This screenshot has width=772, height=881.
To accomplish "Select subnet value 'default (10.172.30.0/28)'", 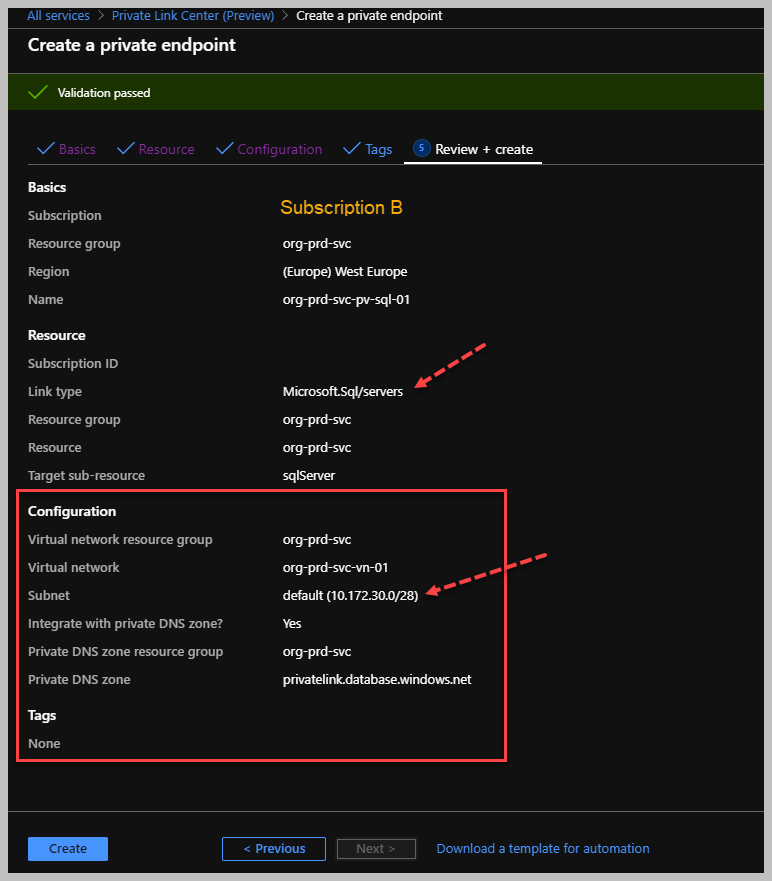I will (351, 596).
